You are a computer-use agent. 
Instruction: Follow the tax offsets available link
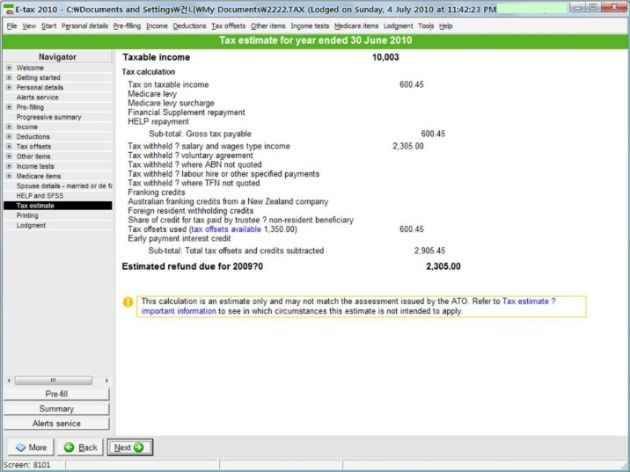click(x=226, y=229)
